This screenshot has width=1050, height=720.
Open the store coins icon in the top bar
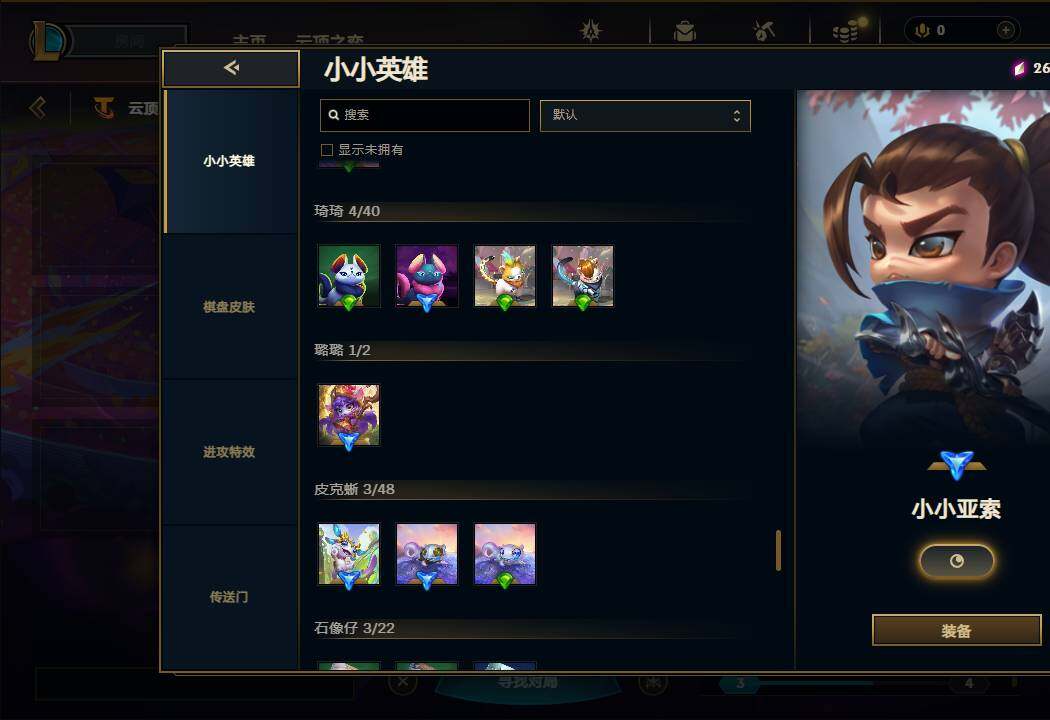[847, 30]
